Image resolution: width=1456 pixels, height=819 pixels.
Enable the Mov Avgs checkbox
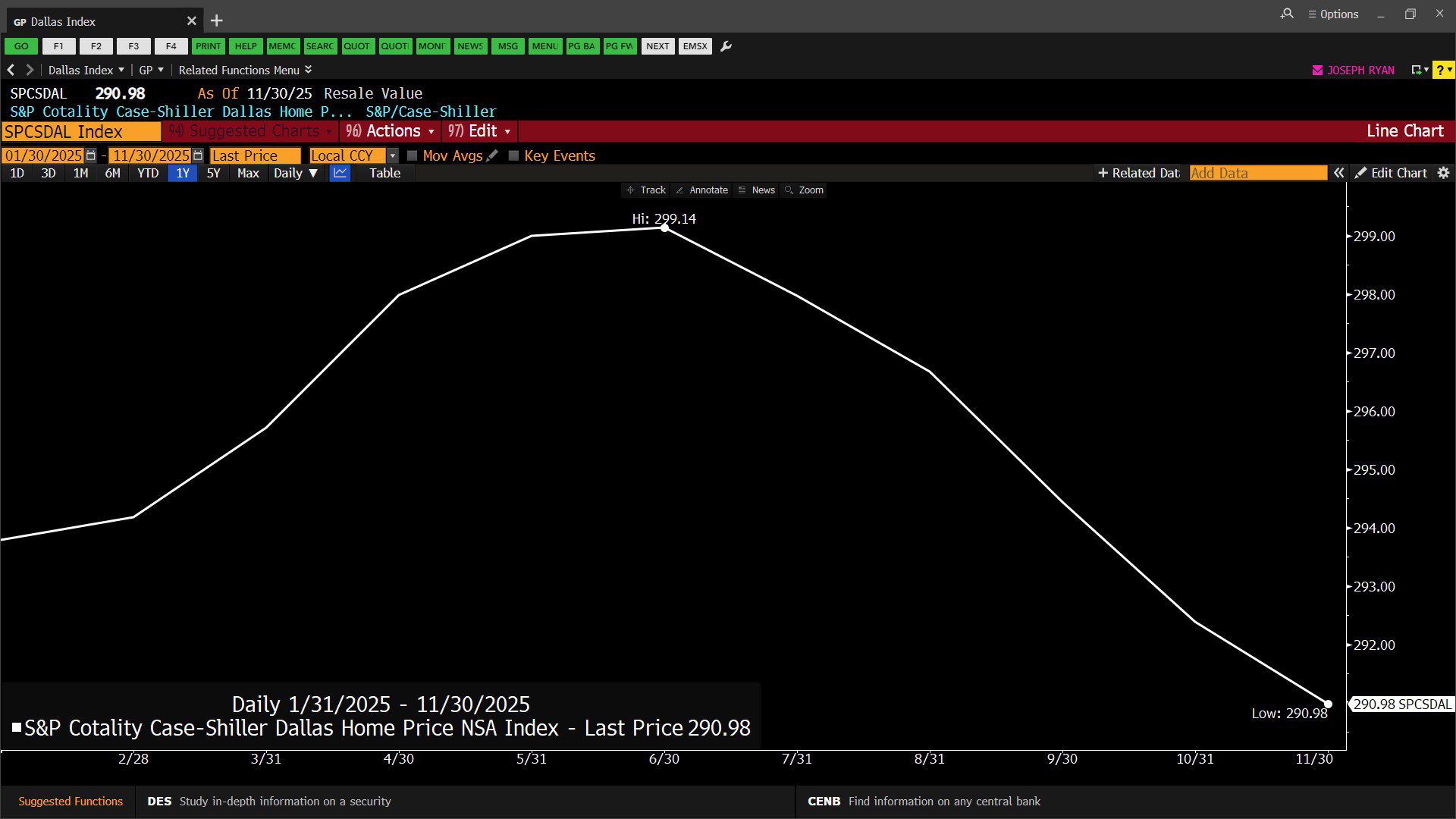[x=413, y=155]
